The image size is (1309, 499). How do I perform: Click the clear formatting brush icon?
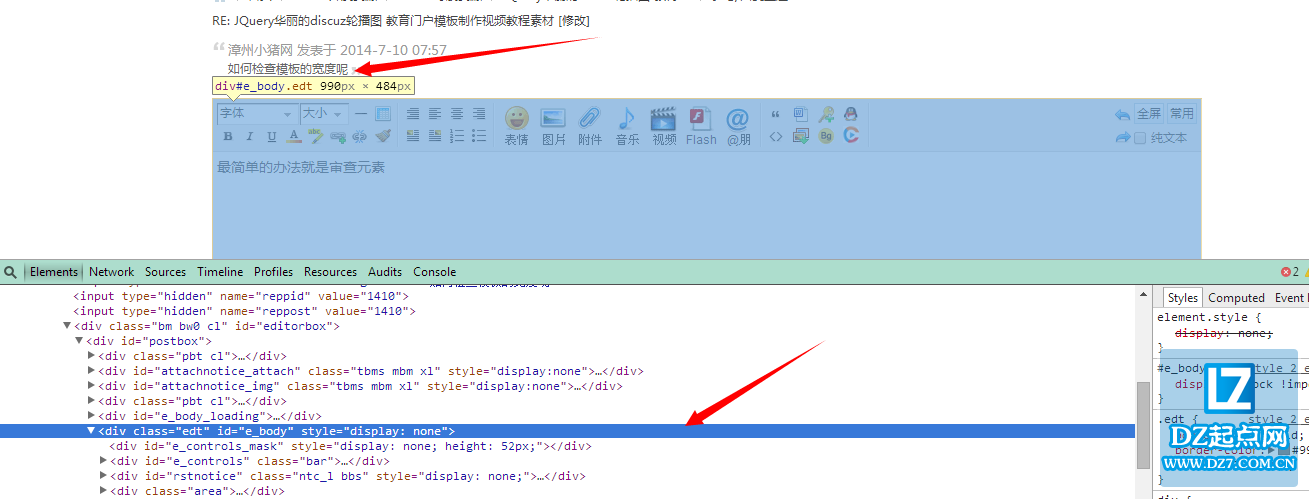tap(383, 136)
